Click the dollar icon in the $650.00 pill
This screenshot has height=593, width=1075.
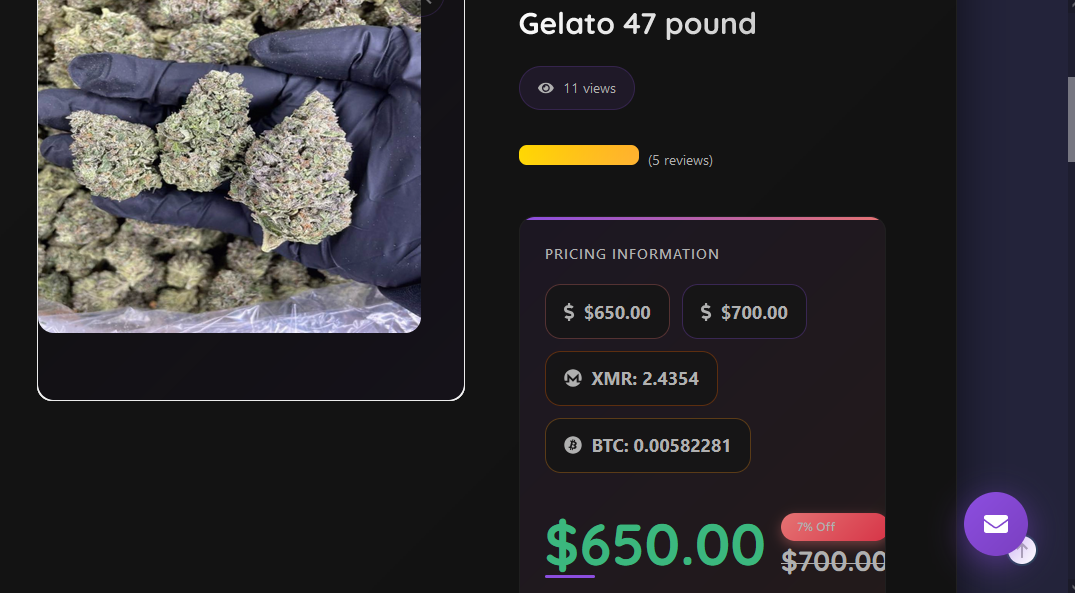point(569,312)
